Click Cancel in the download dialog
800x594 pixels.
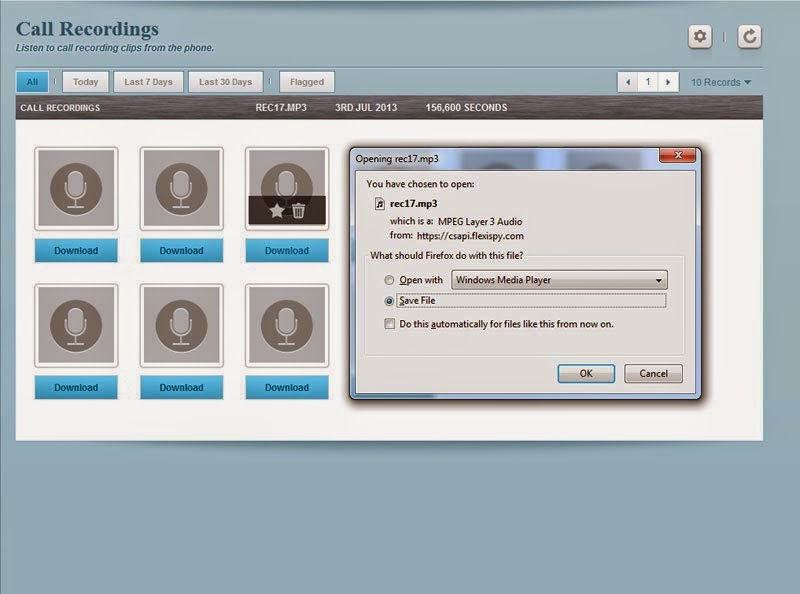click(653, 374)
